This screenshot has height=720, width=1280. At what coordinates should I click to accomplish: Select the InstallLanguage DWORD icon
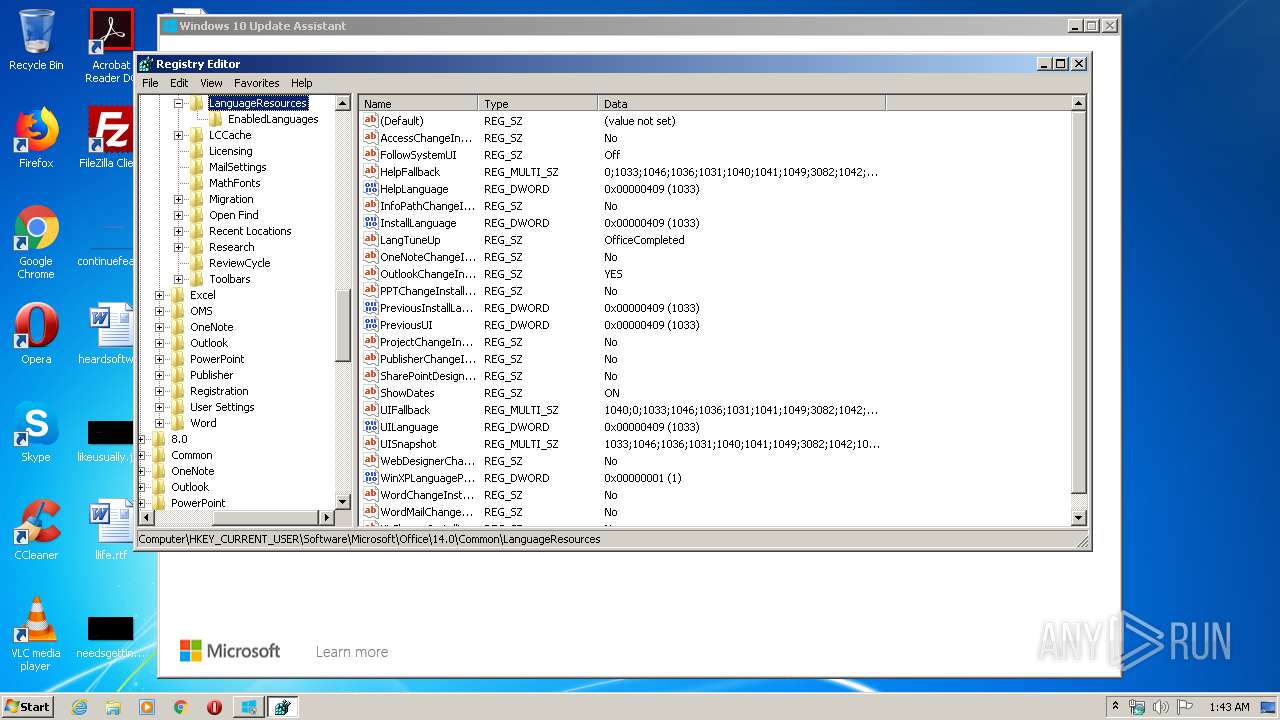click(x=370, y=223)
